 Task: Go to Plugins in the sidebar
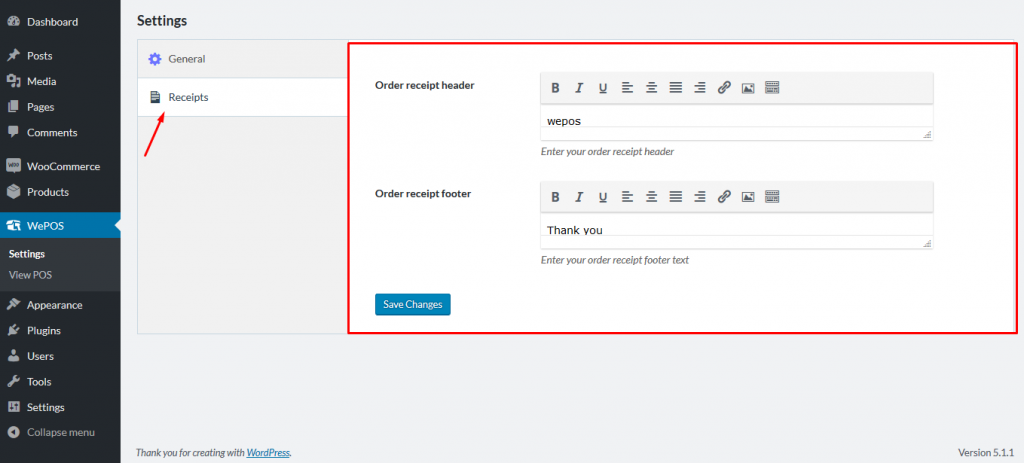(x=60, y=330)
